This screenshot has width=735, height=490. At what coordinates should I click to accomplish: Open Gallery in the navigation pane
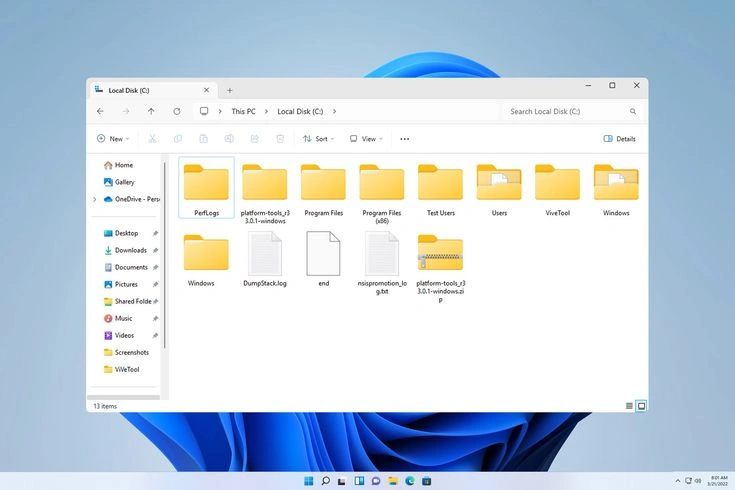[119, 182]
